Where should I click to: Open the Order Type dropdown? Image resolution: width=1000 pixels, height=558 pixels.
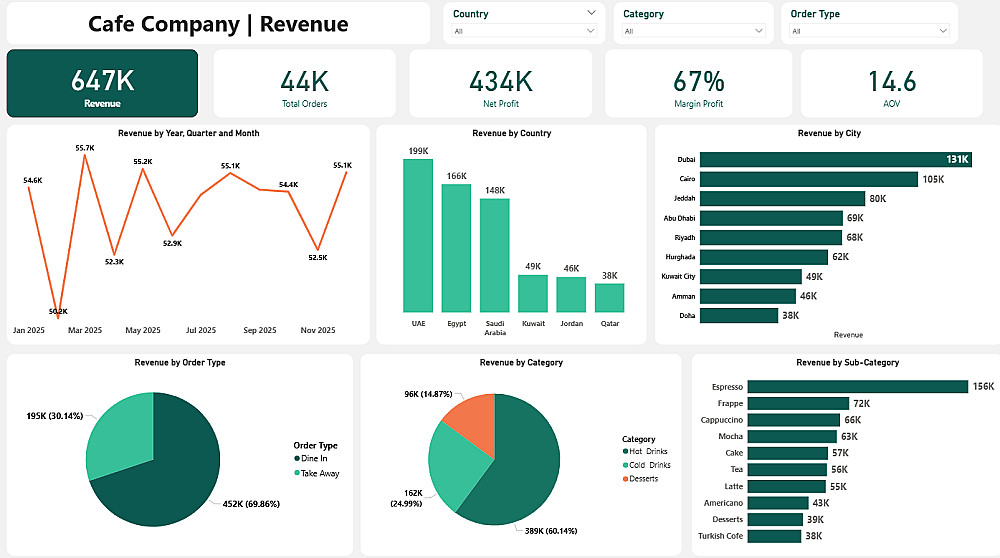pyautogui.click(x=869, y=31)
